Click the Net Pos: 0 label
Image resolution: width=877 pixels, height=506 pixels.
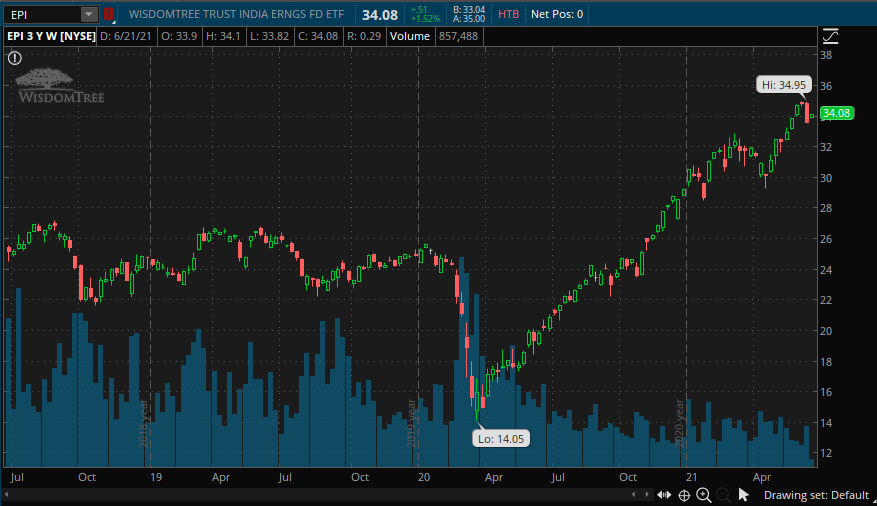pos(557,15)
